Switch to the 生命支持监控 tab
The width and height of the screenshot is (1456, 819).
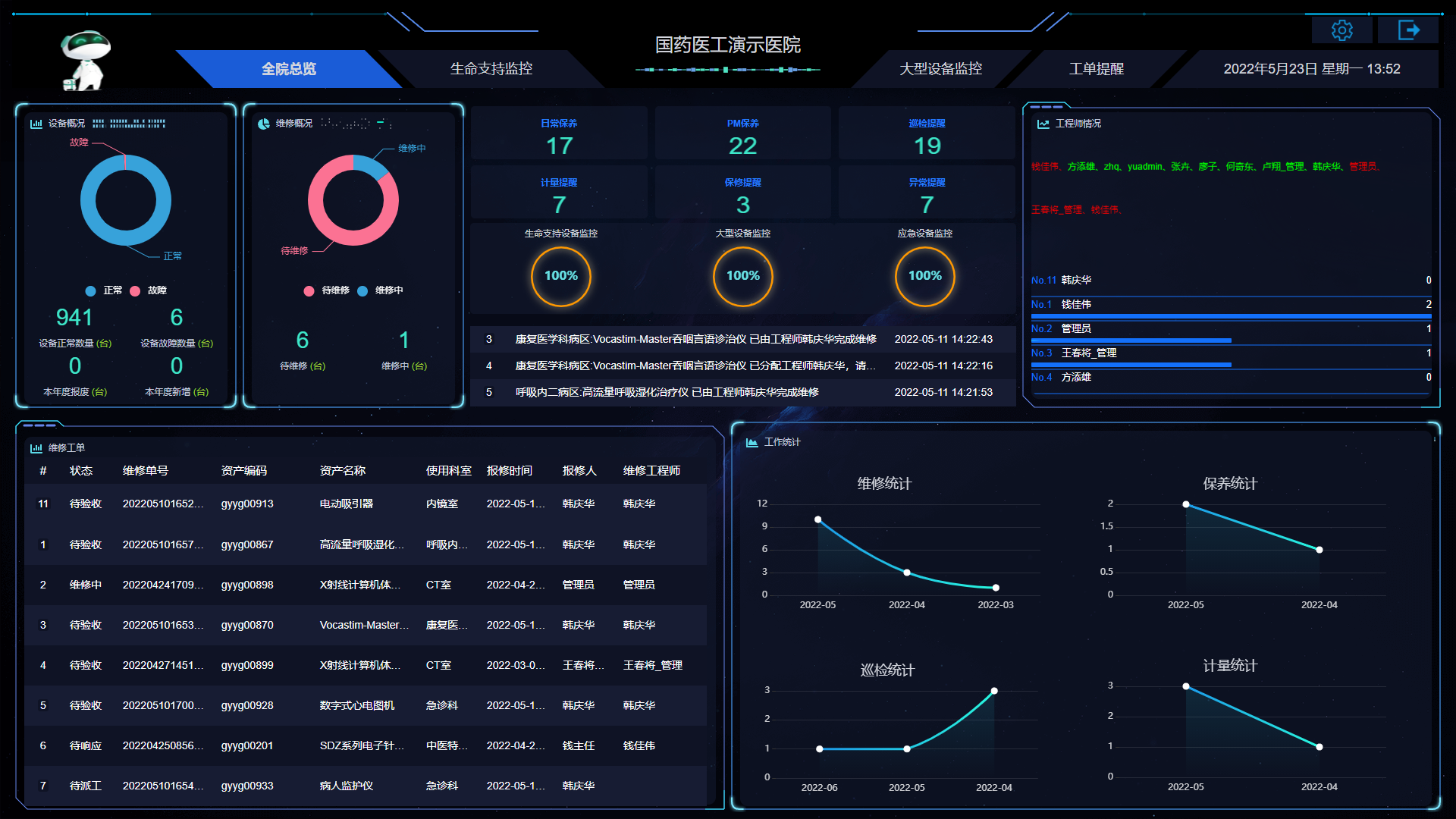pos(491,69)
